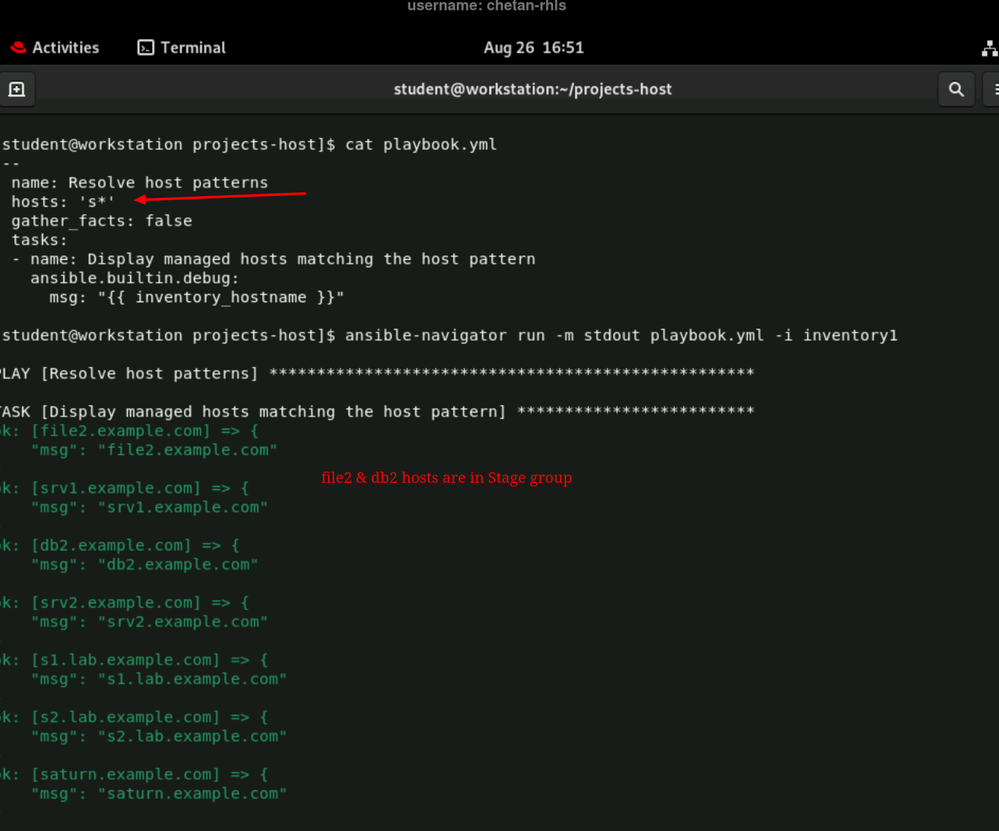Click the gather_facts: false line
The width and height of the screenshot is (999, 831).
[x=101, y=221]
